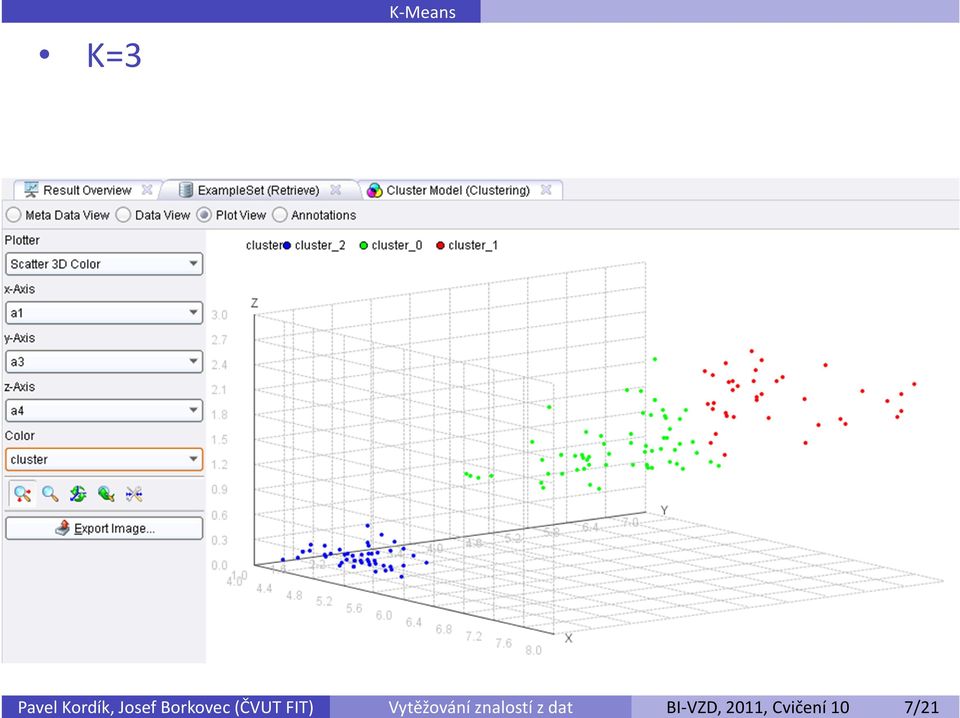Viewport: 960px width, 718px height.
Task: Select the Annotations radio button
Action: 279,215
